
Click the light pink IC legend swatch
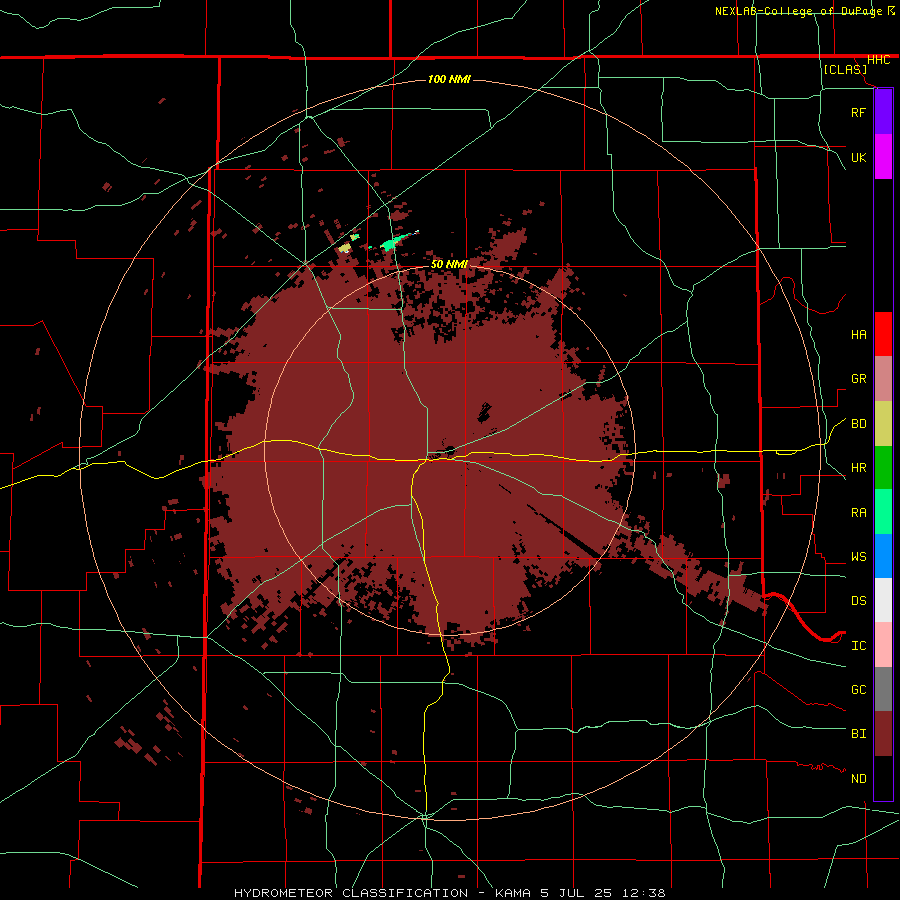coord(883,645)
